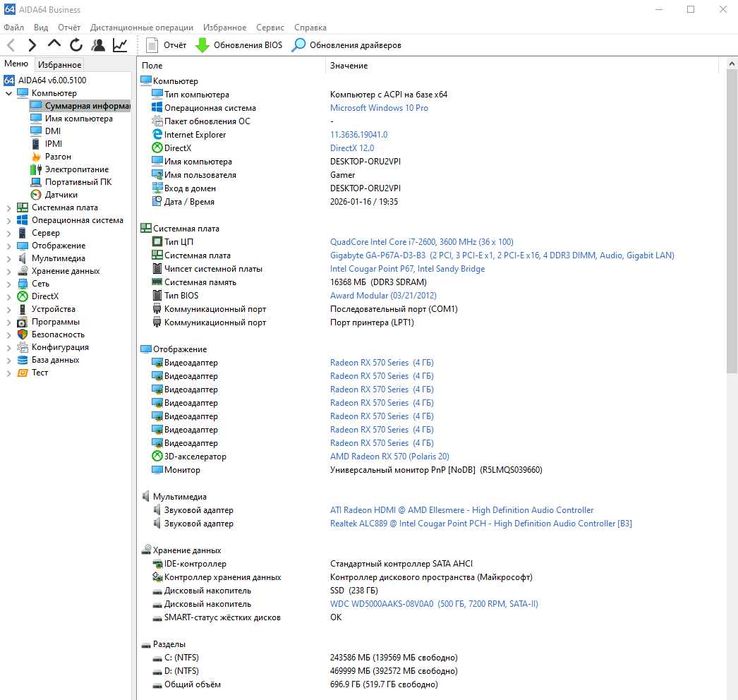Expand Операционная система tree node
Image resolution: width=738 pixels, height=700 pixels.
(x=8, y=220)
